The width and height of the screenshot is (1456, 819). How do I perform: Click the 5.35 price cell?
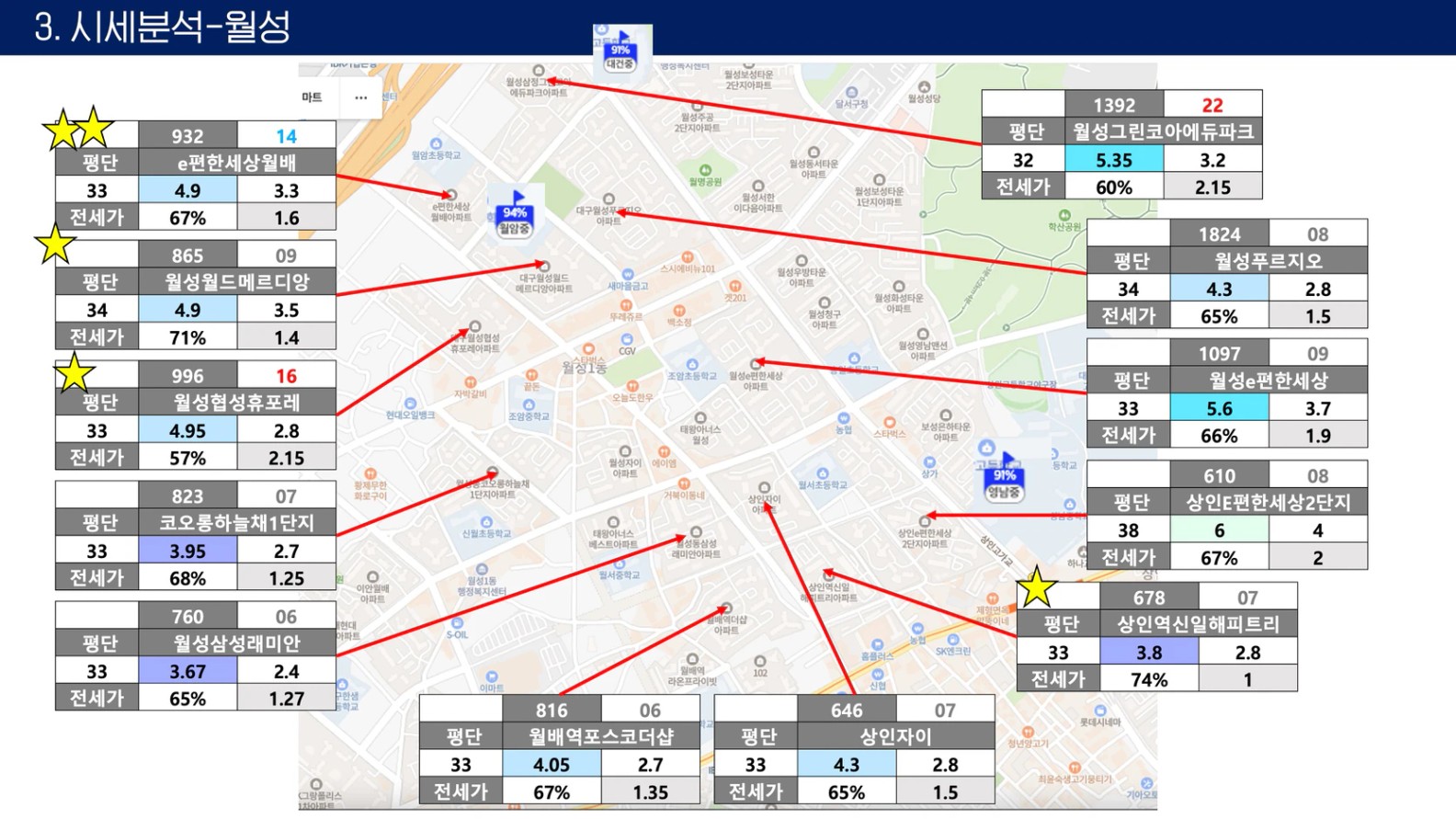pyautogui.click(x=1114, y=159)
